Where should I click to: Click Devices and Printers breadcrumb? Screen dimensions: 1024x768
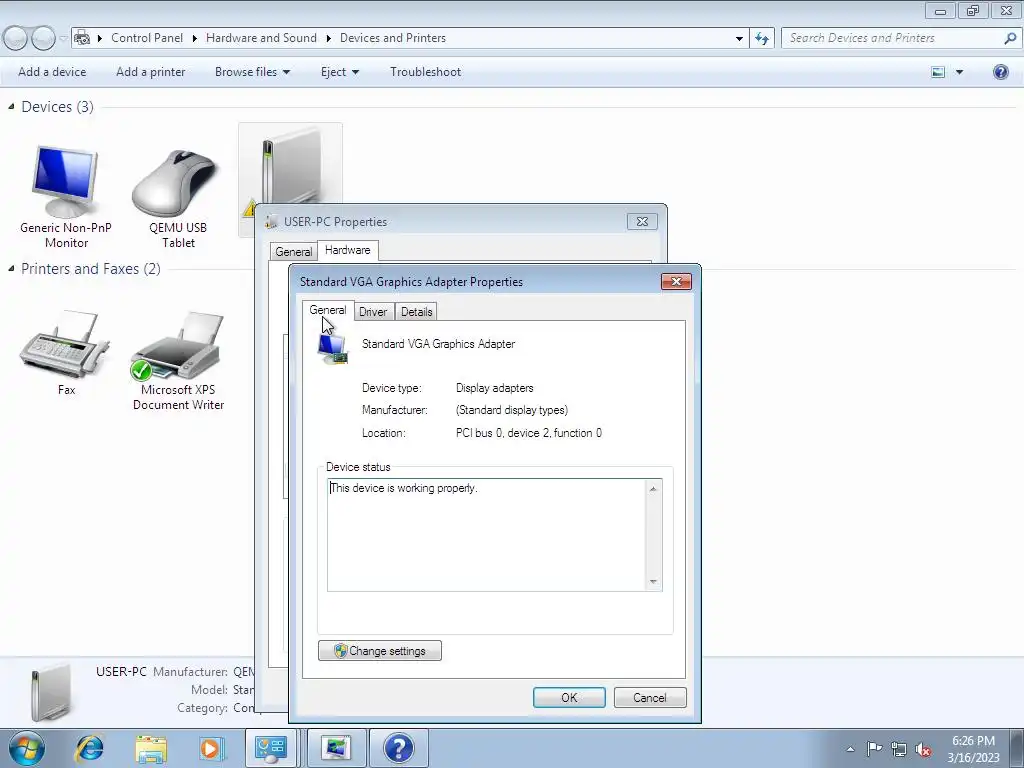(393, 38)
